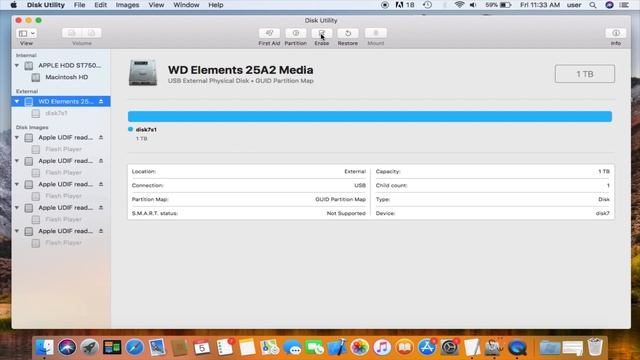
Task: Open the Help menu
Action: coord(216,5)
